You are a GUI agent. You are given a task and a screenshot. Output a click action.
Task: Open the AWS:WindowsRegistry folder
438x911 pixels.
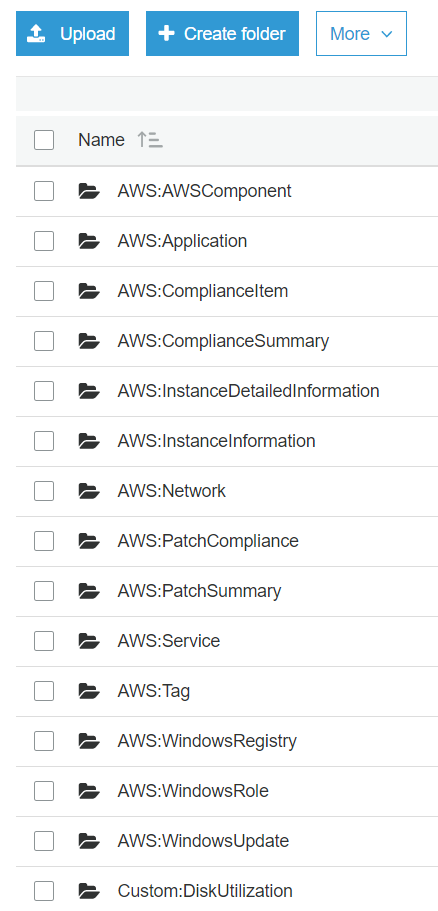click(x=207, y=741)
